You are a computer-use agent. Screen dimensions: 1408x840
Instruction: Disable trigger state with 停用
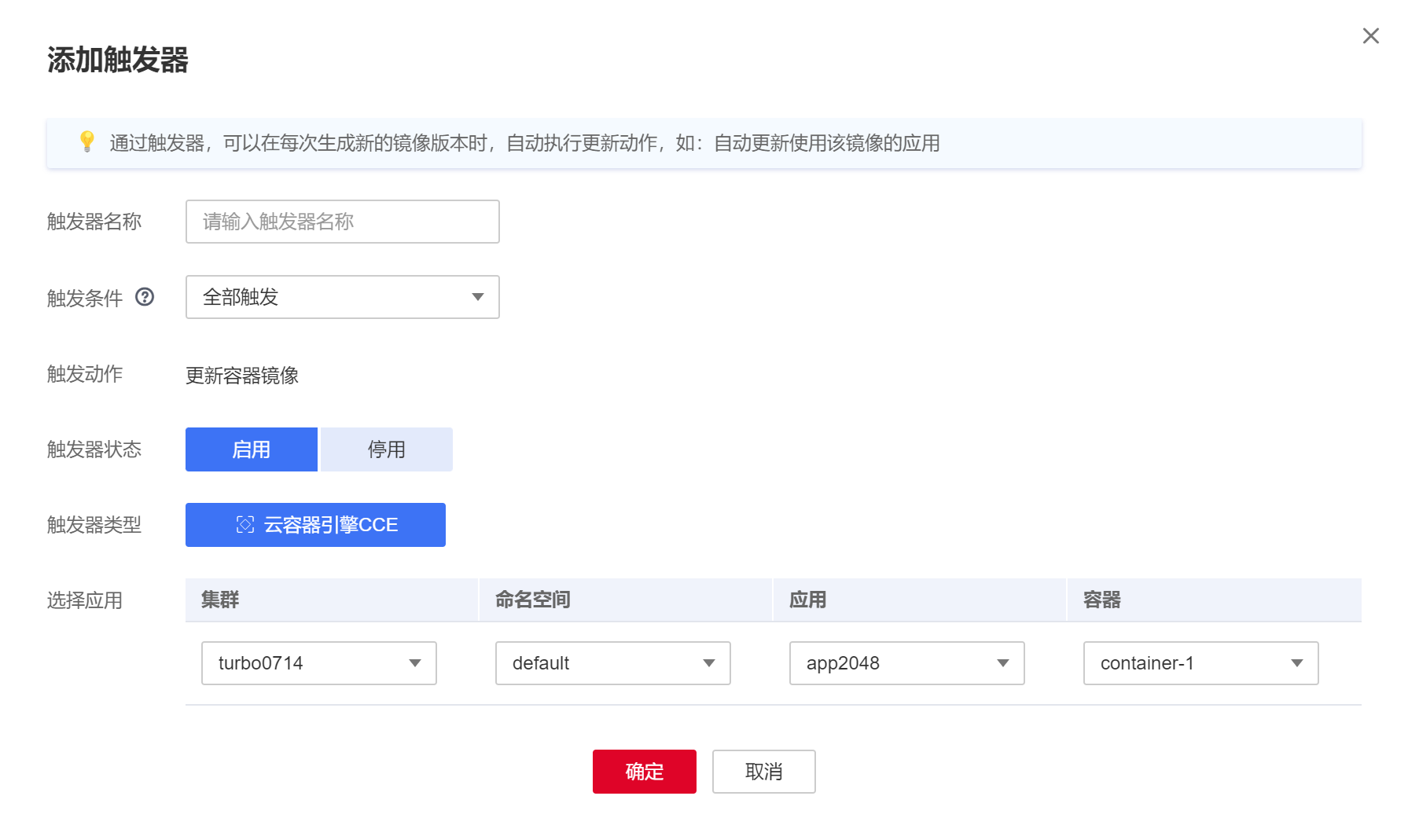click(x=386, y=449)
